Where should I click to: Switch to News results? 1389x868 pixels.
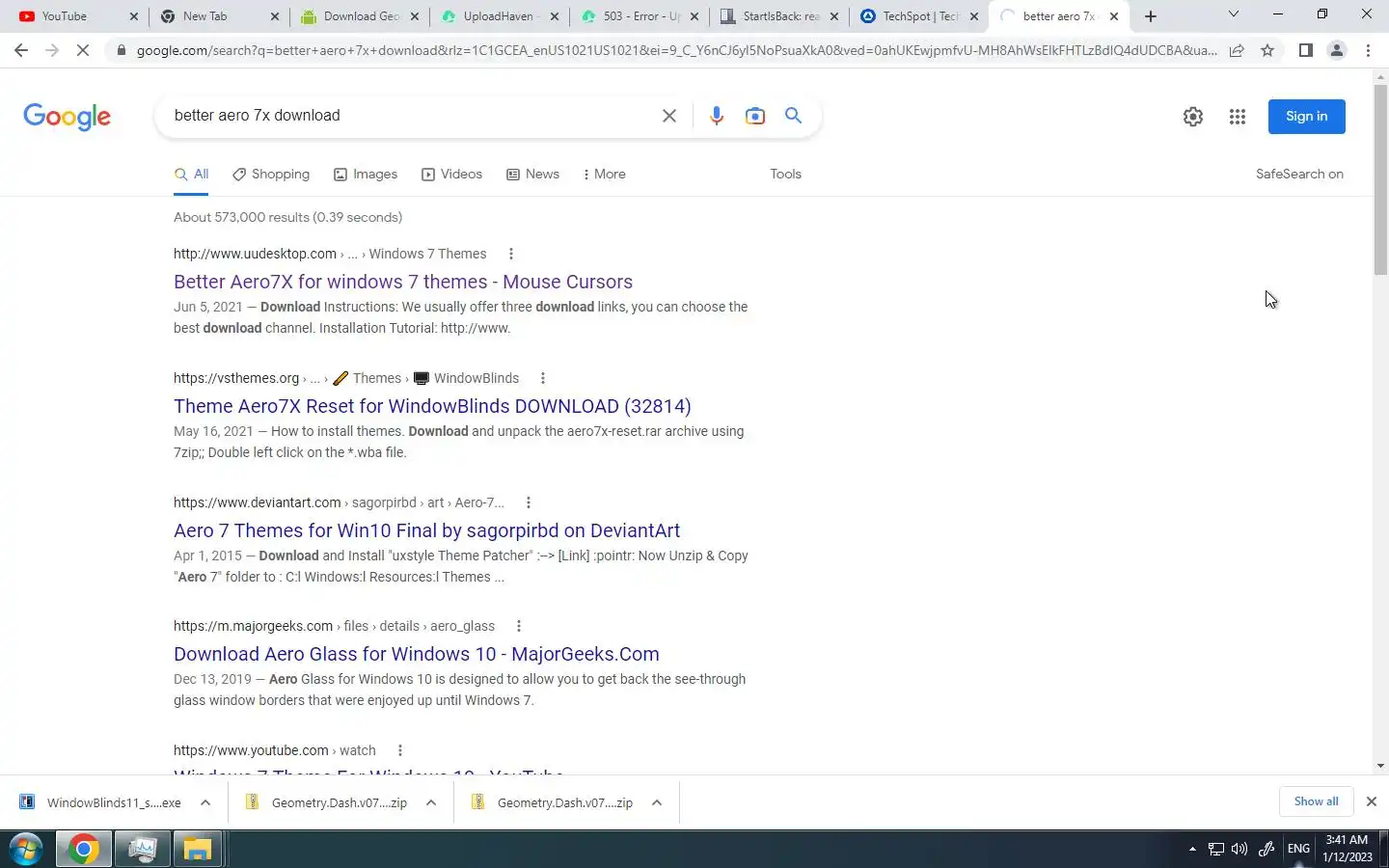(532, 175)
